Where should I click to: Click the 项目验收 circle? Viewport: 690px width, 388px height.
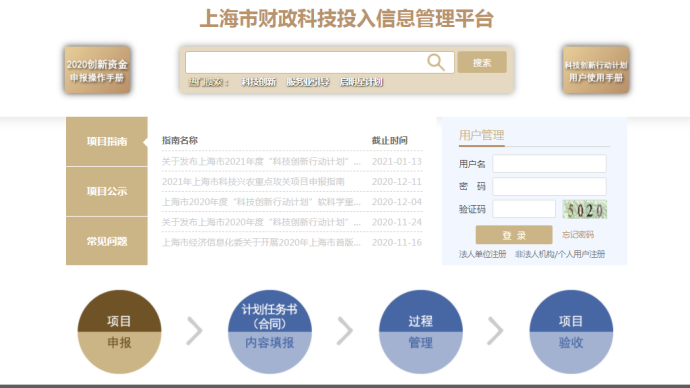click(571, 332)
